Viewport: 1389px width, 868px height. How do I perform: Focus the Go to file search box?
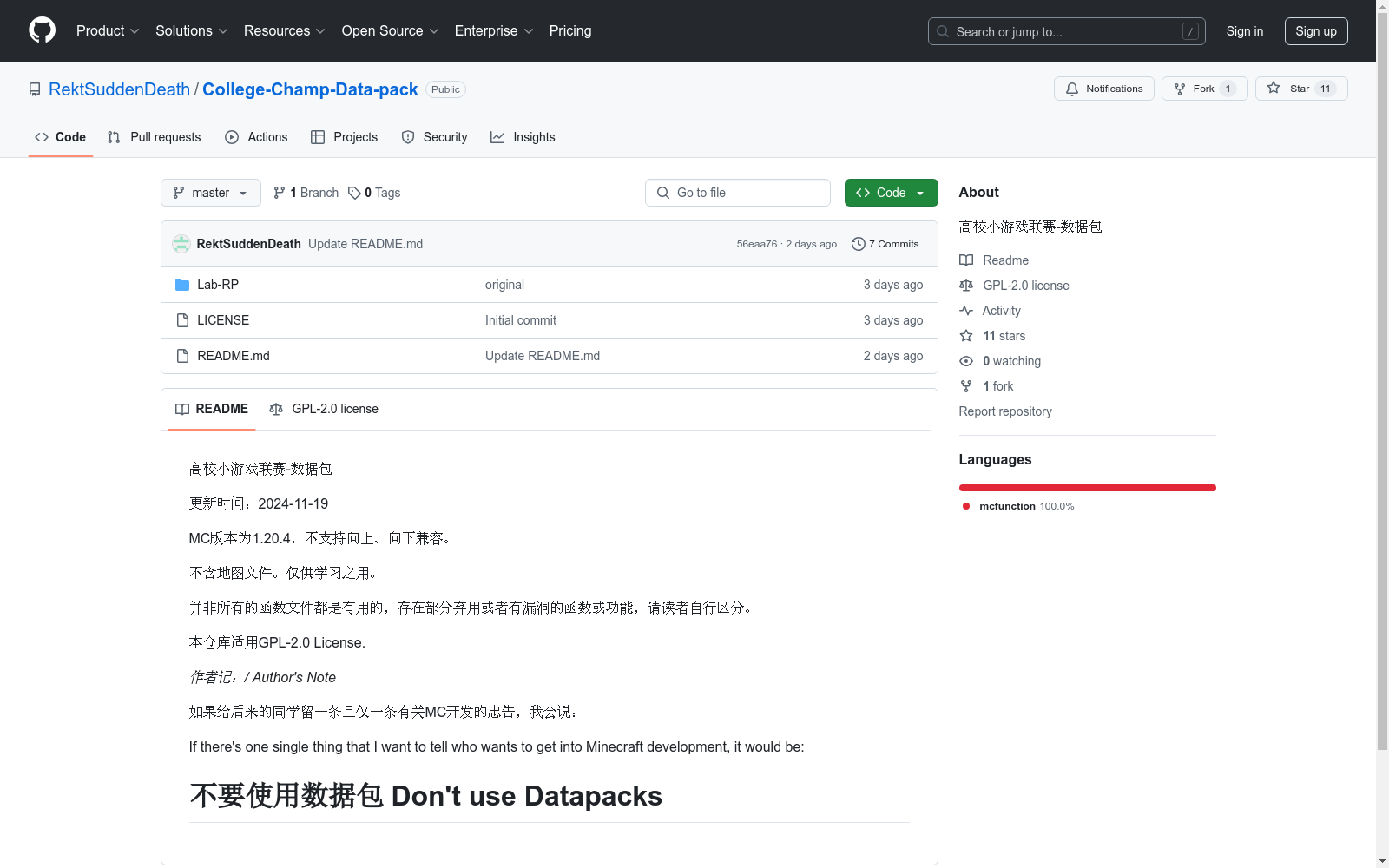(x=738, y=193)
